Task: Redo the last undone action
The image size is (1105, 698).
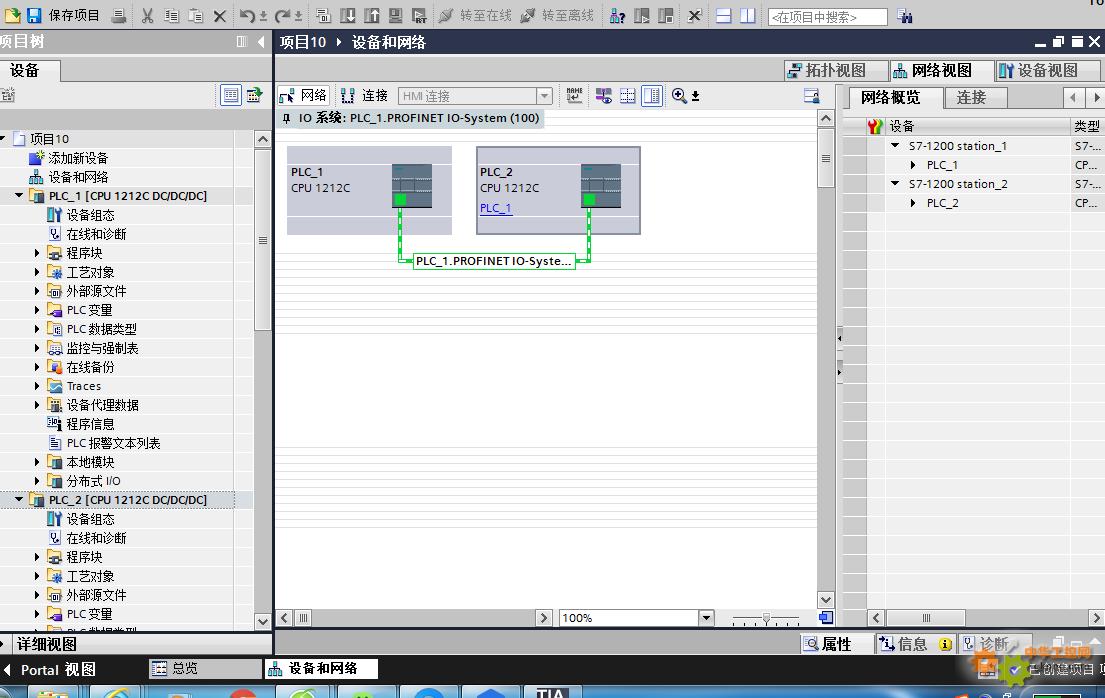Action: (x=283, y=16)
